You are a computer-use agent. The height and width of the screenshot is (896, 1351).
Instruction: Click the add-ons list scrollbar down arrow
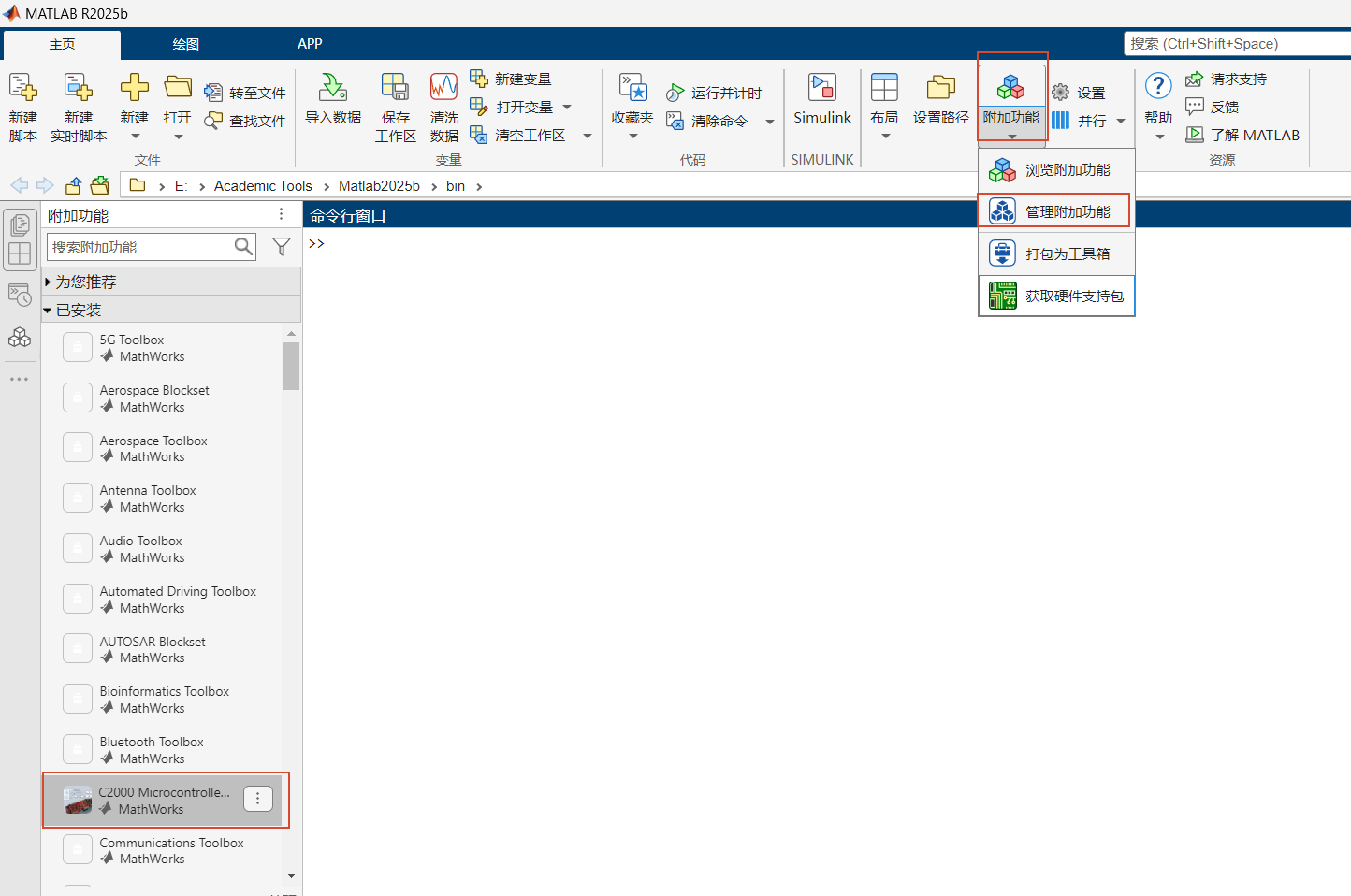291,876
